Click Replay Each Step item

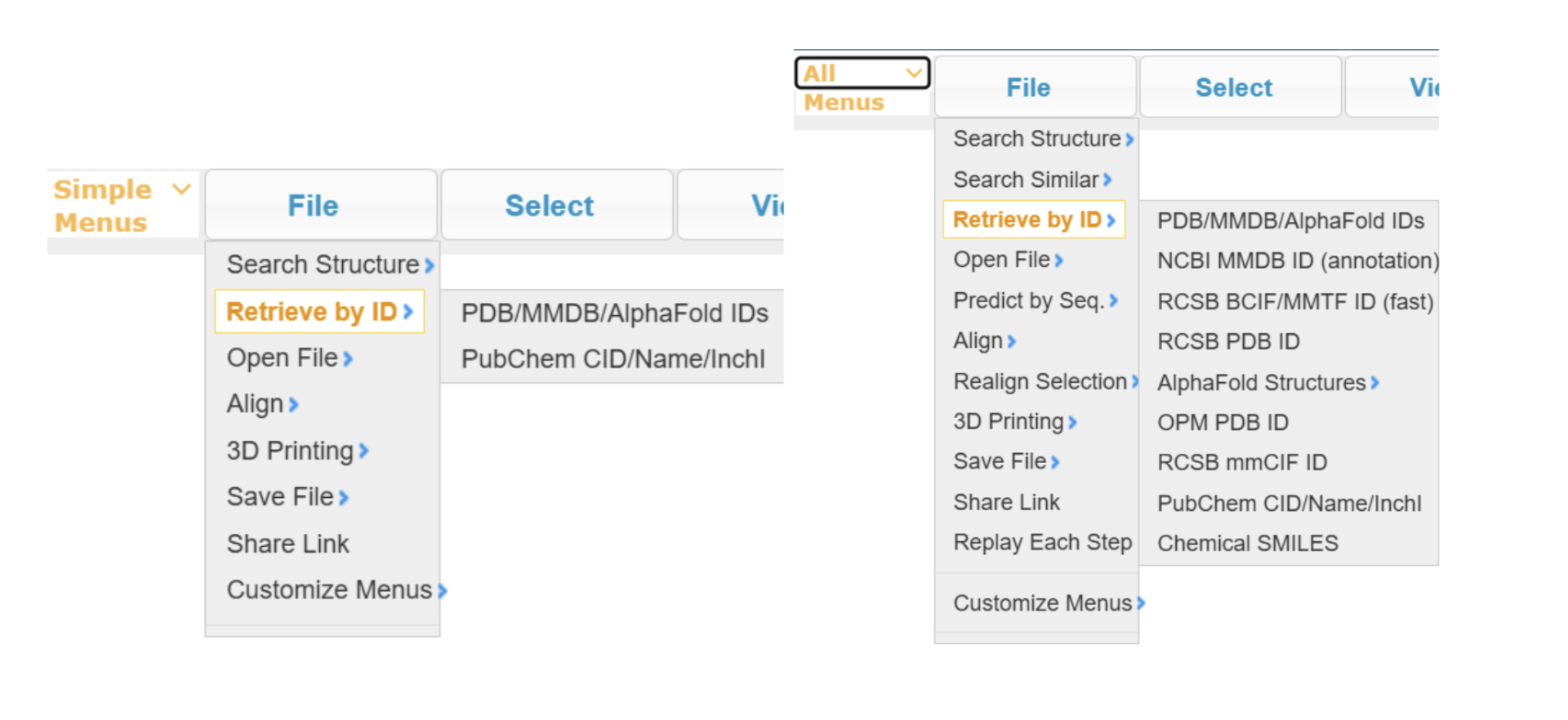[1042, 543]
